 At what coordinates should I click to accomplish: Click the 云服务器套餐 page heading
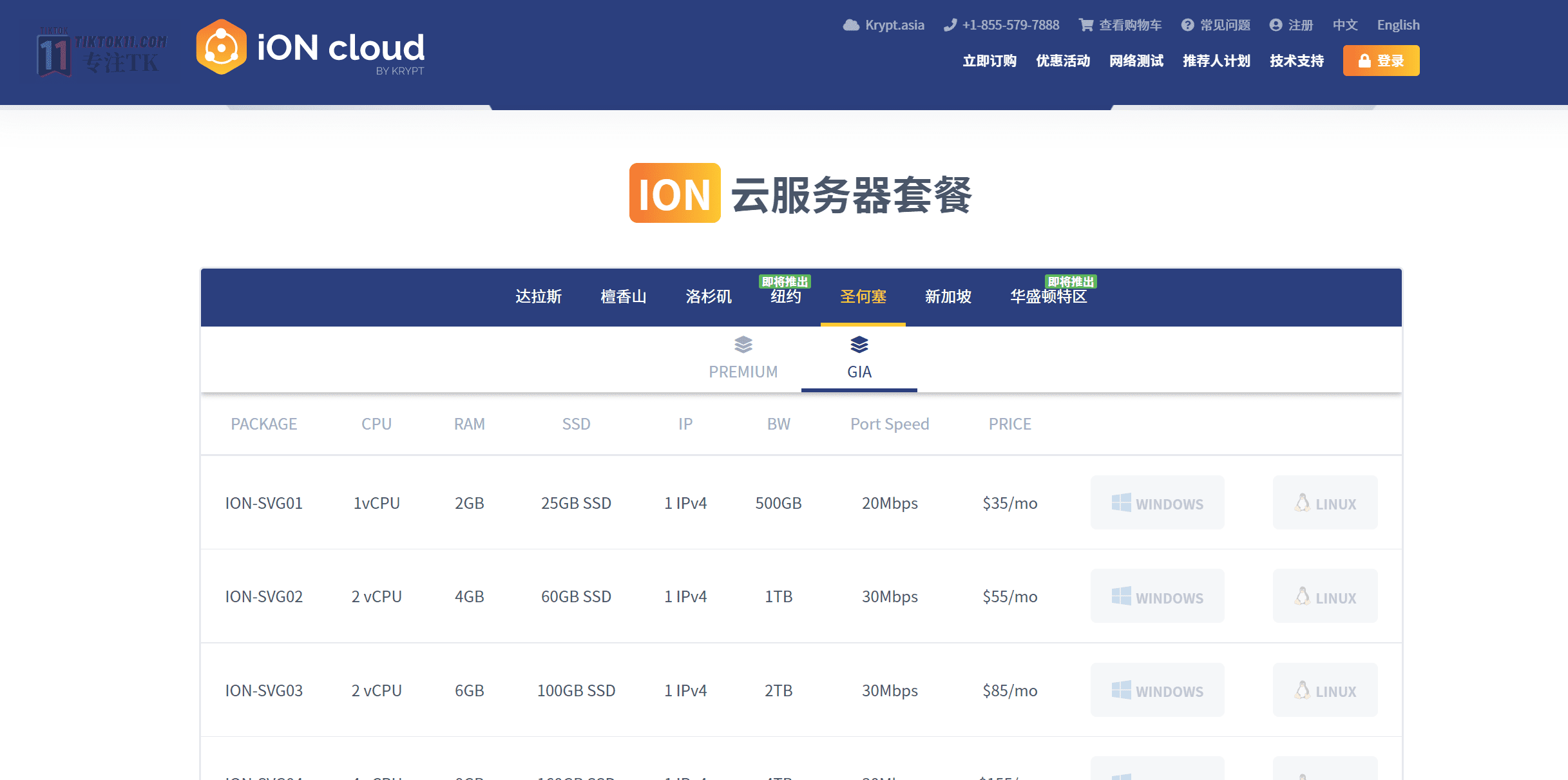click(x=852, y=195)
